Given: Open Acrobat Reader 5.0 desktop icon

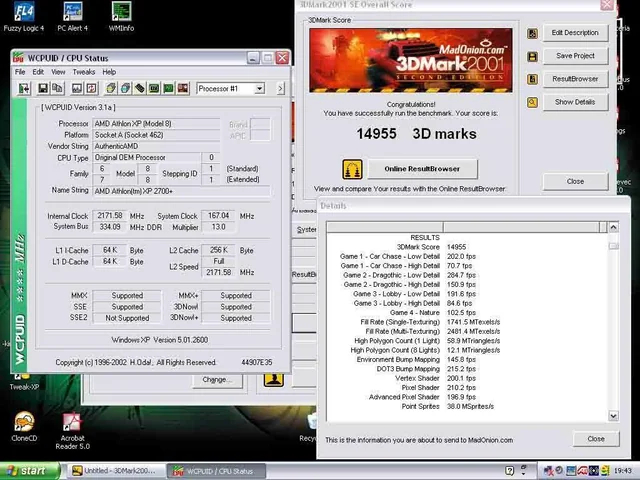Looking at the screenshot, I should [x=72, y=431].
